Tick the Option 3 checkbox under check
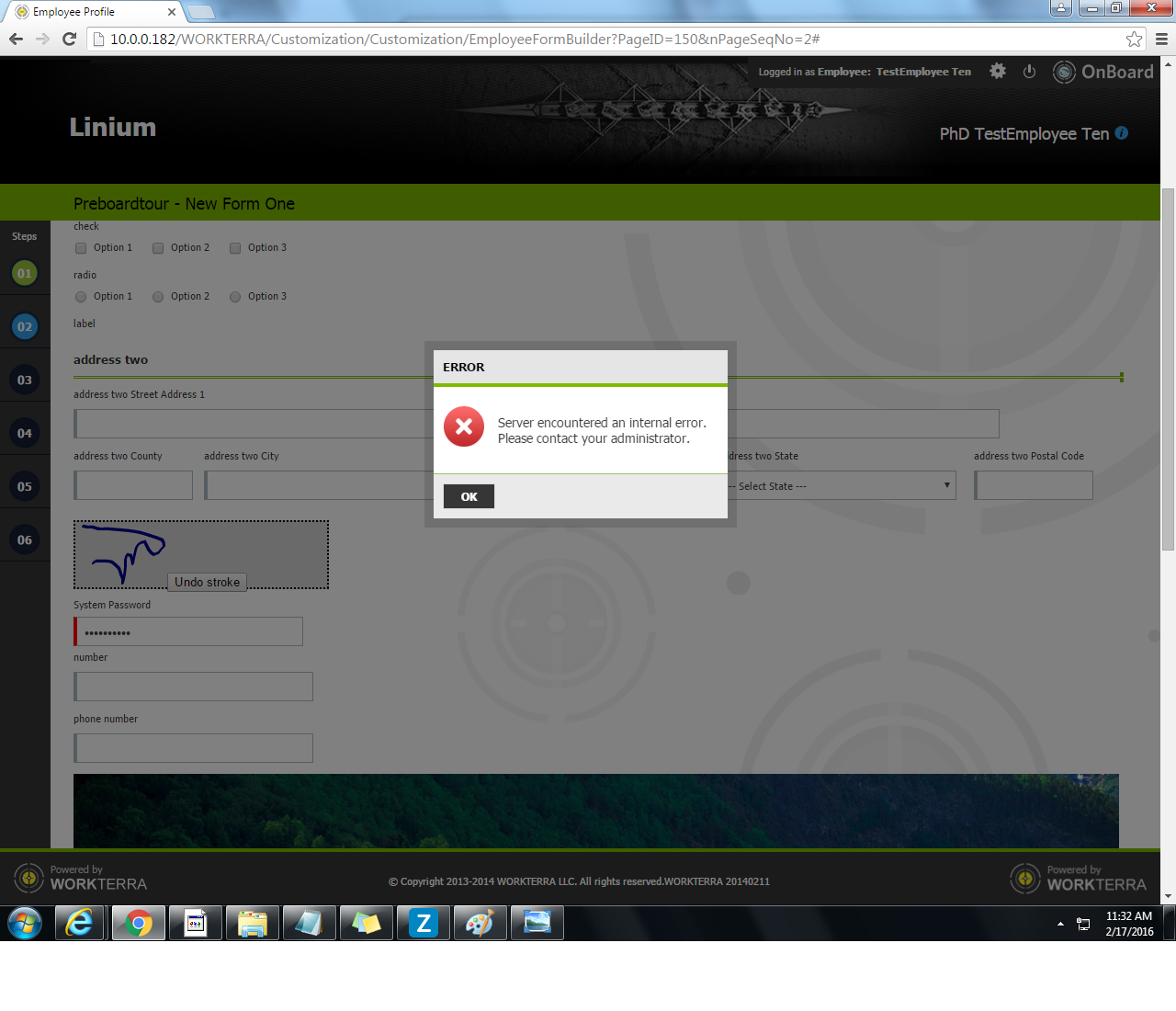This screenshot has height=1011, width=1176. [235, 248]
